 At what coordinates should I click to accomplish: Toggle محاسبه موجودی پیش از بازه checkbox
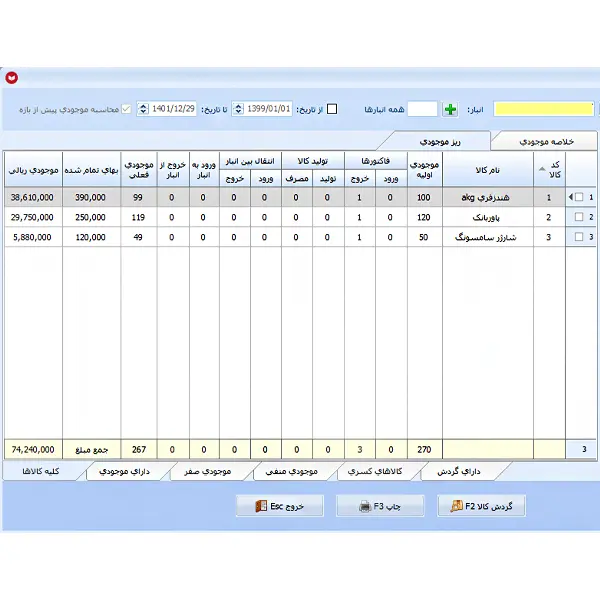point(126,109)
